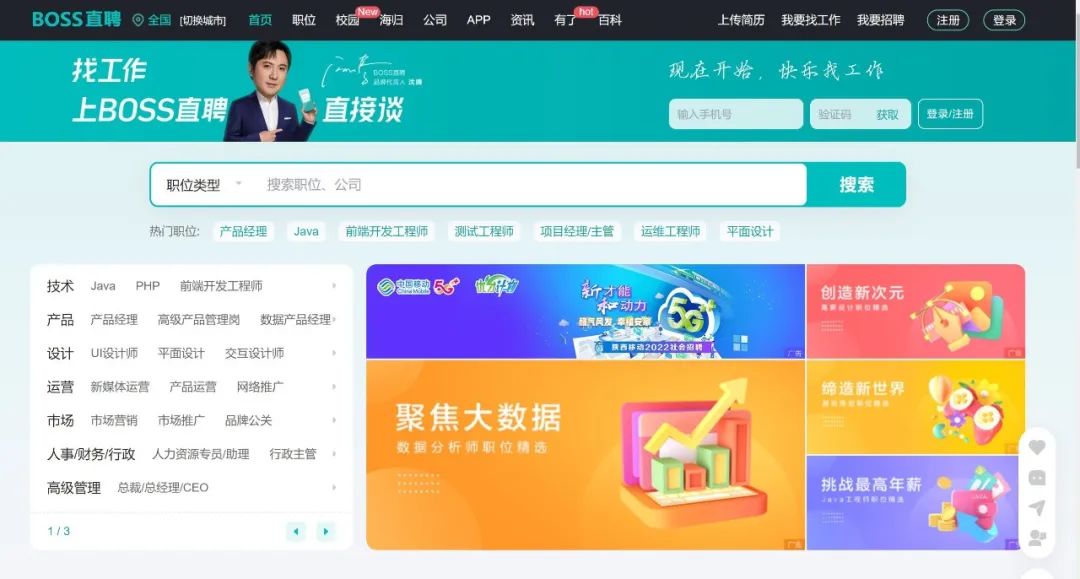Open the 聚焦大数据 banner

(585, 454)
